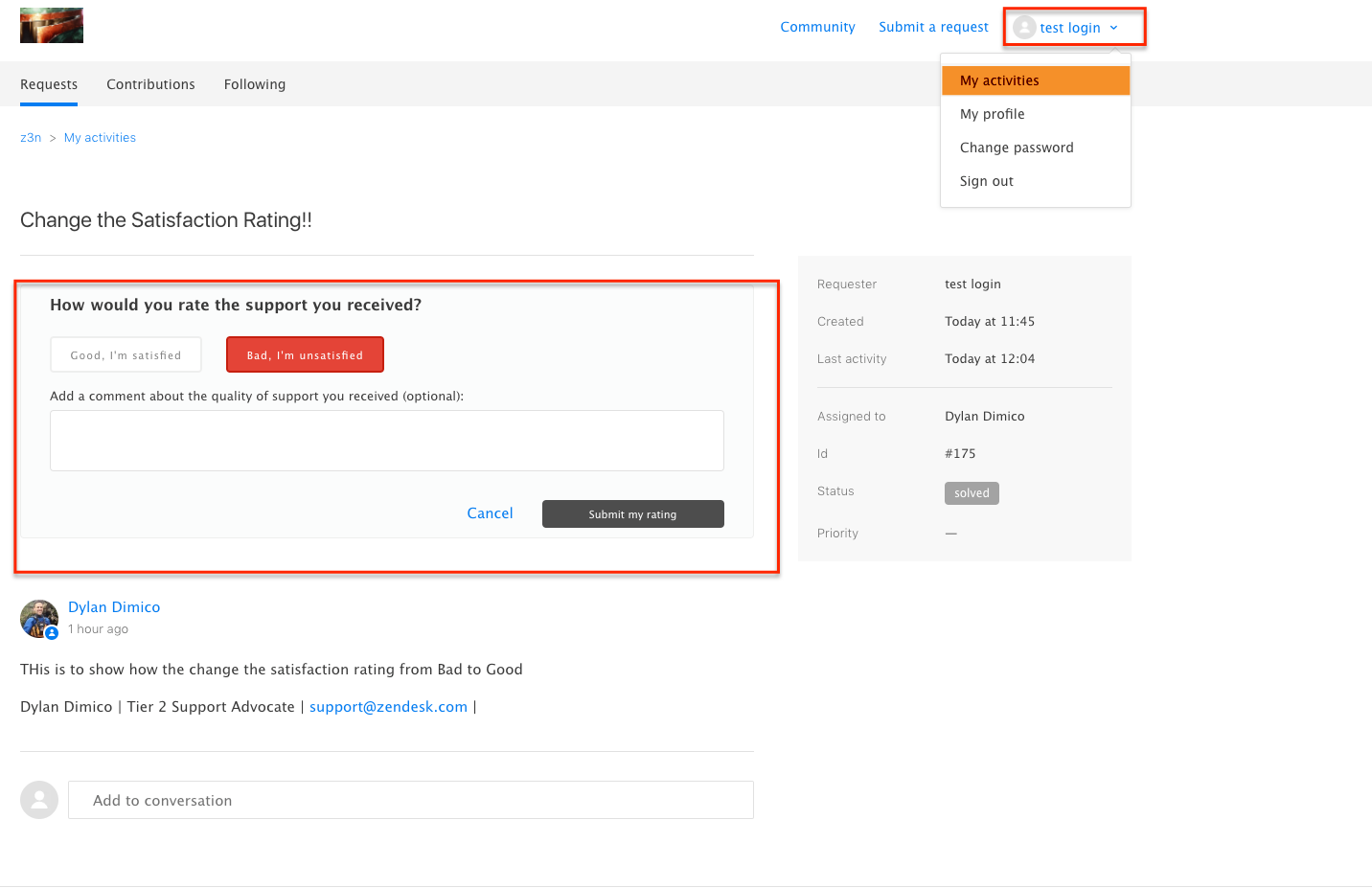1372x888 pixels.
Task: Select the "Bad, I'm unsatisfied" rating
Action: [305, 355]
